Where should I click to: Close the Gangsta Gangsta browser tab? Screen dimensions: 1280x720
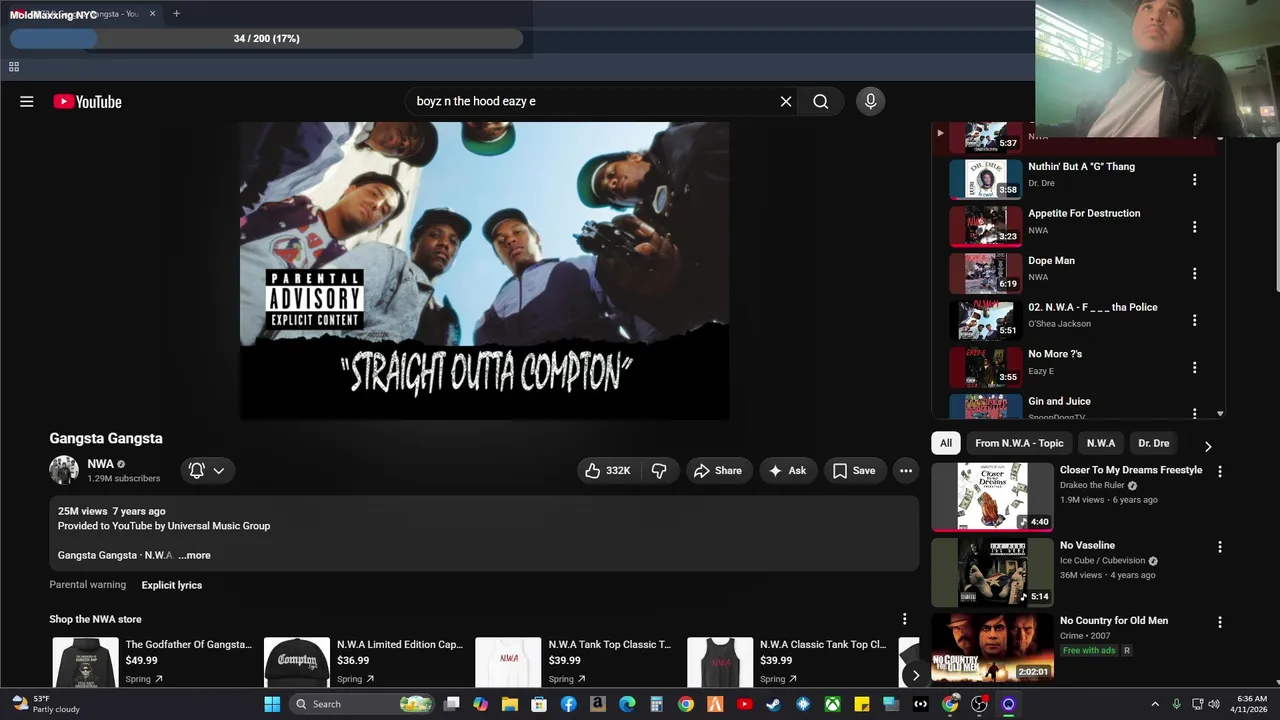(153, 14)
